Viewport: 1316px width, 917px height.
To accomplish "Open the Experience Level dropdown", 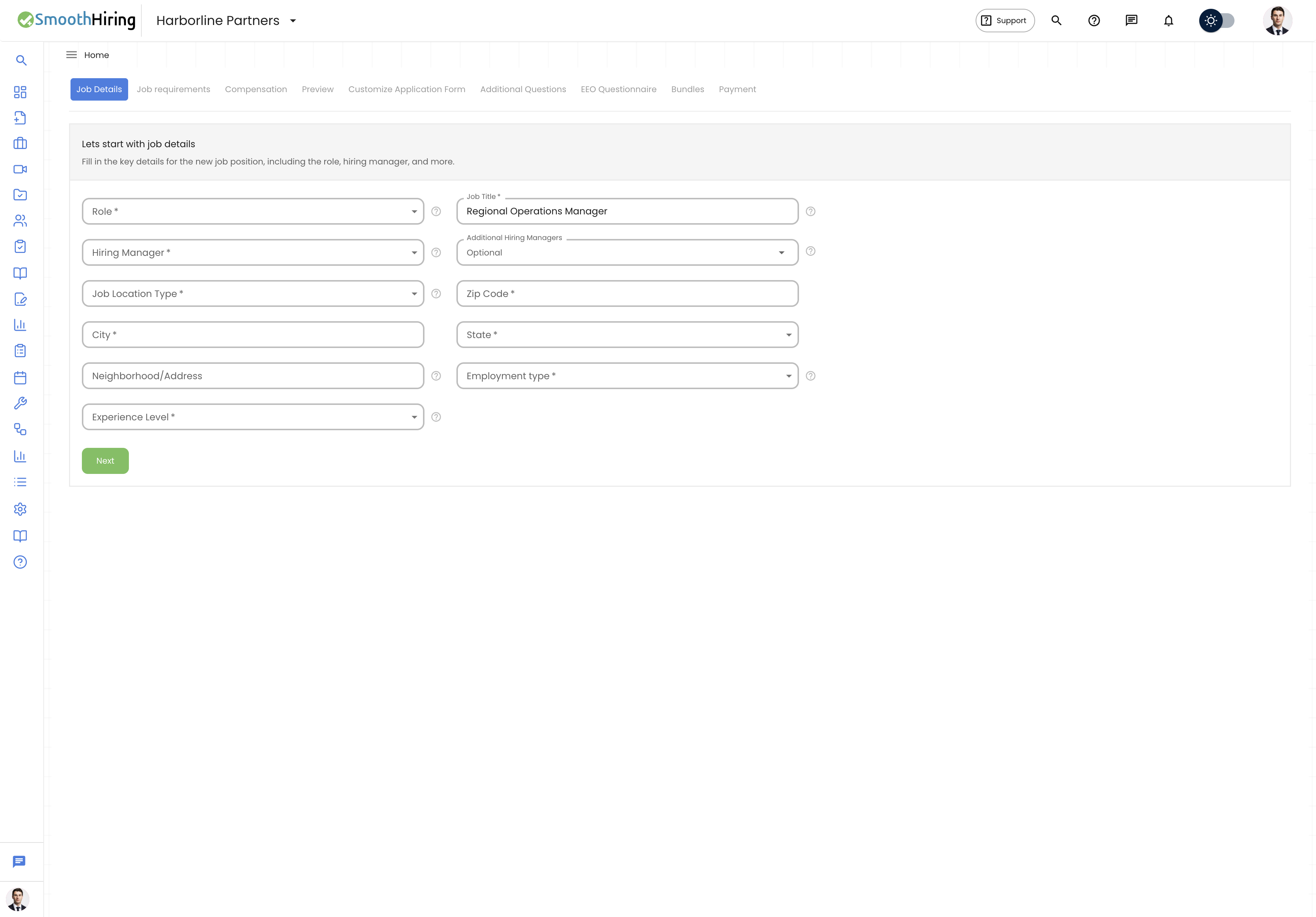I will [253, 417].
